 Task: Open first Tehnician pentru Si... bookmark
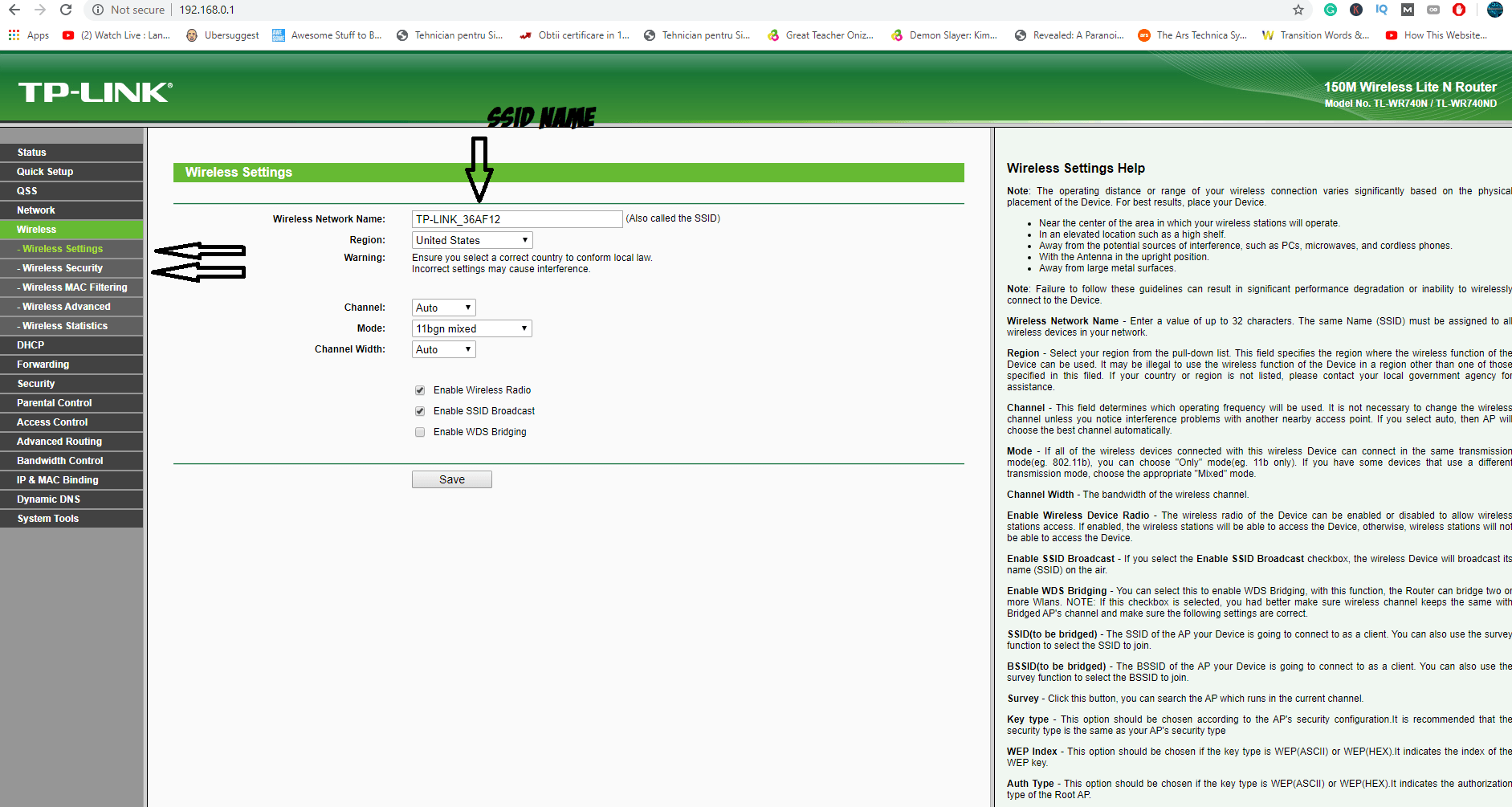click(x=450, y=35)
